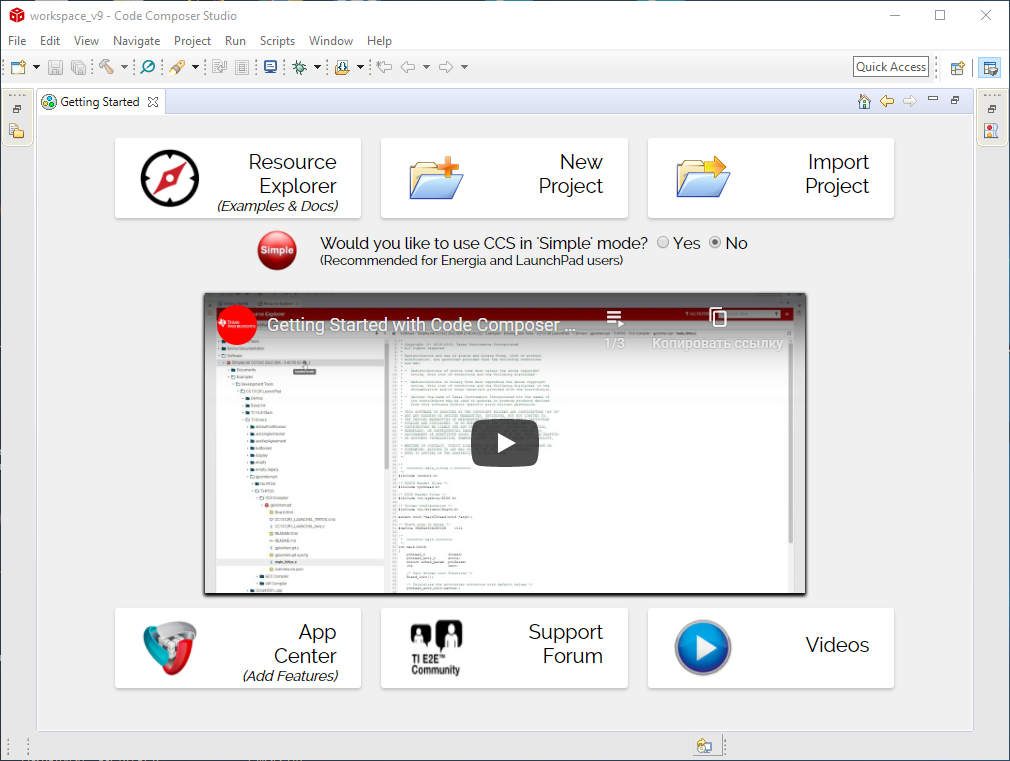Open the Run menu

pyautogui.click(x=235, y=41)
